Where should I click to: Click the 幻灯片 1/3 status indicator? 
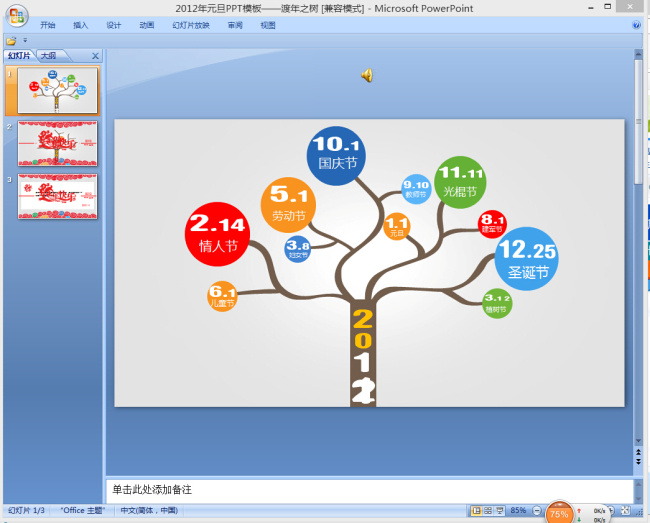click(x=26, y=511)
